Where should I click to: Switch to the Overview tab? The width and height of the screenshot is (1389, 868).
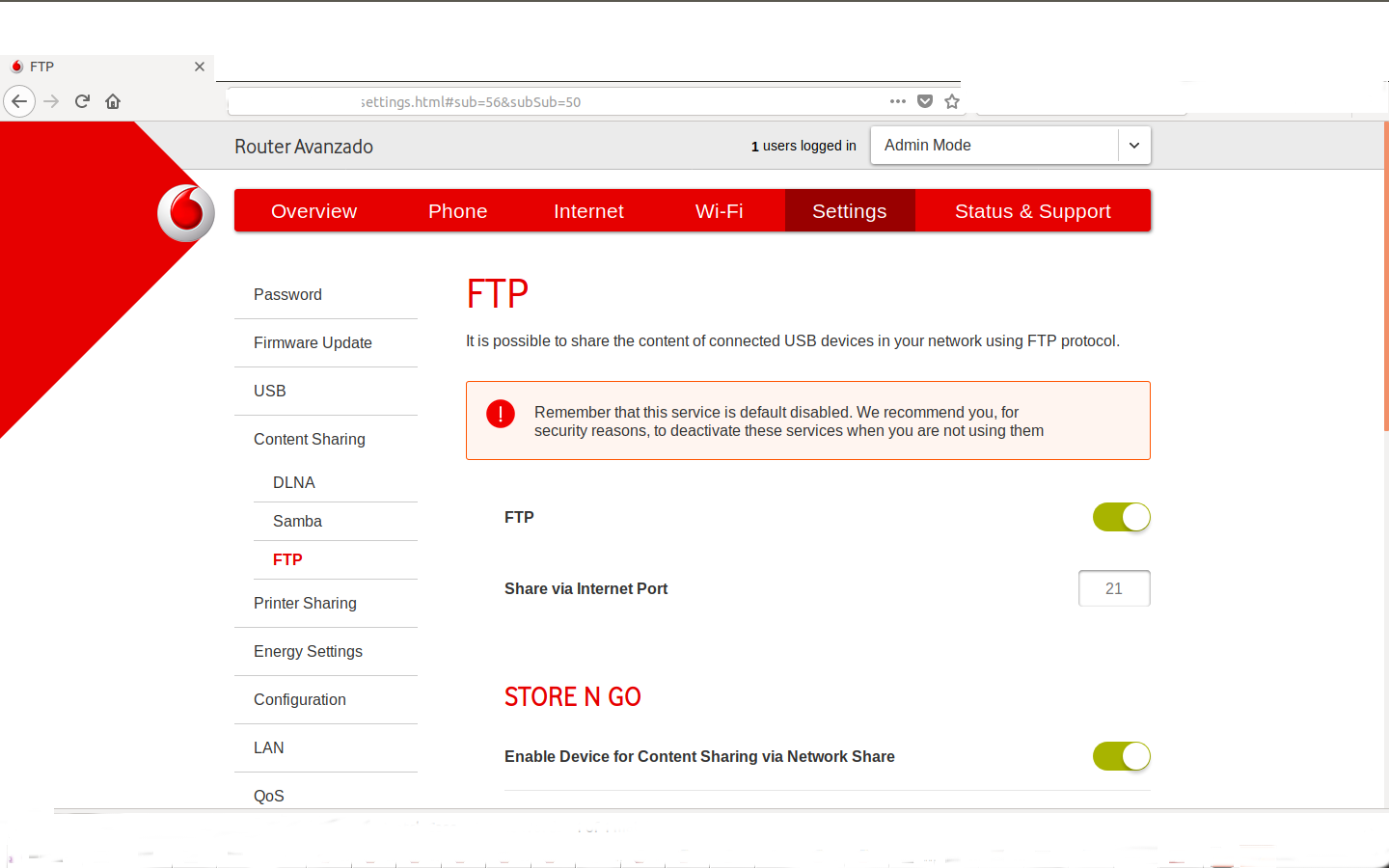coord(313,211)
